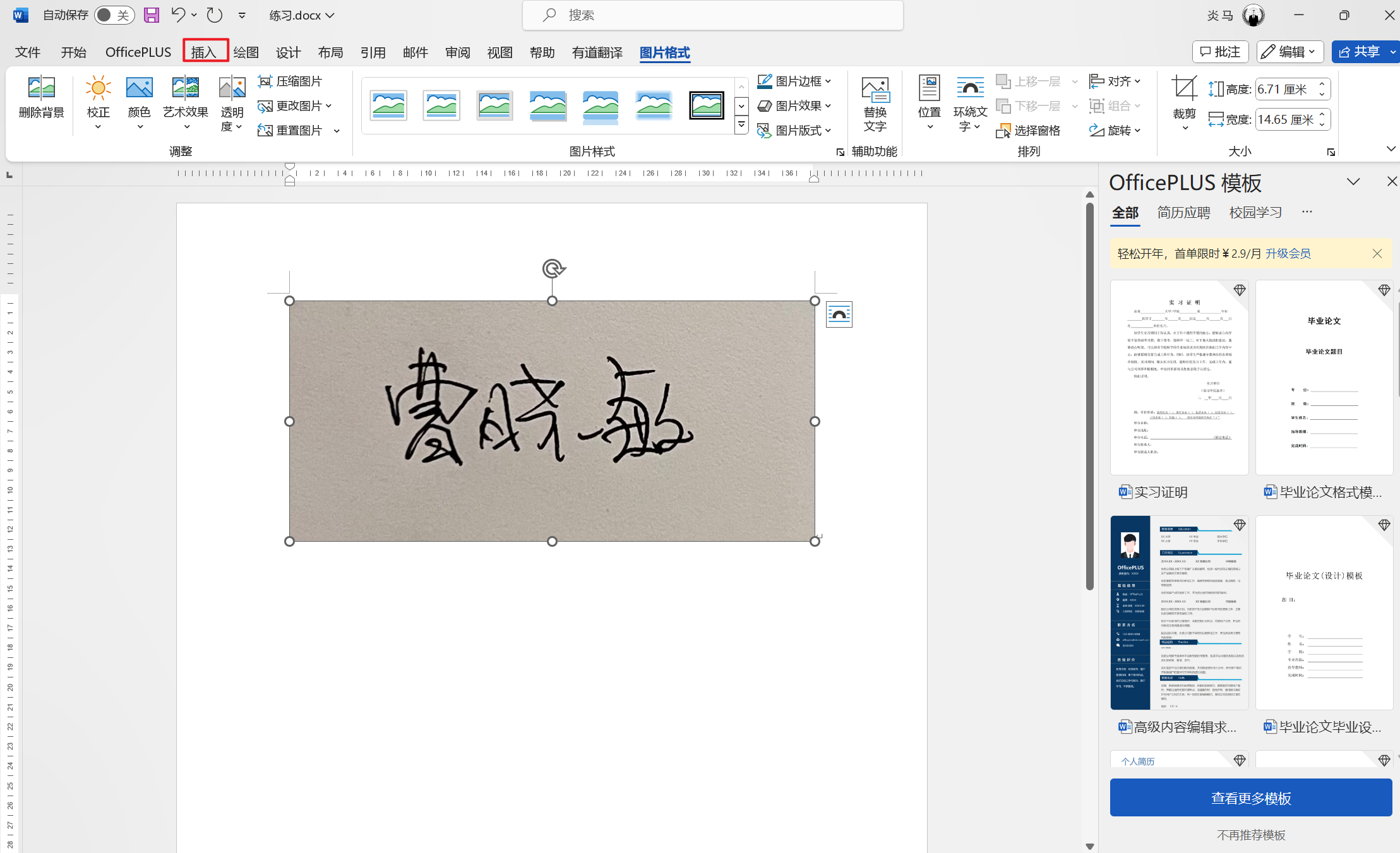Click the search (搜索) box
1400x853 pixels.
712,15
